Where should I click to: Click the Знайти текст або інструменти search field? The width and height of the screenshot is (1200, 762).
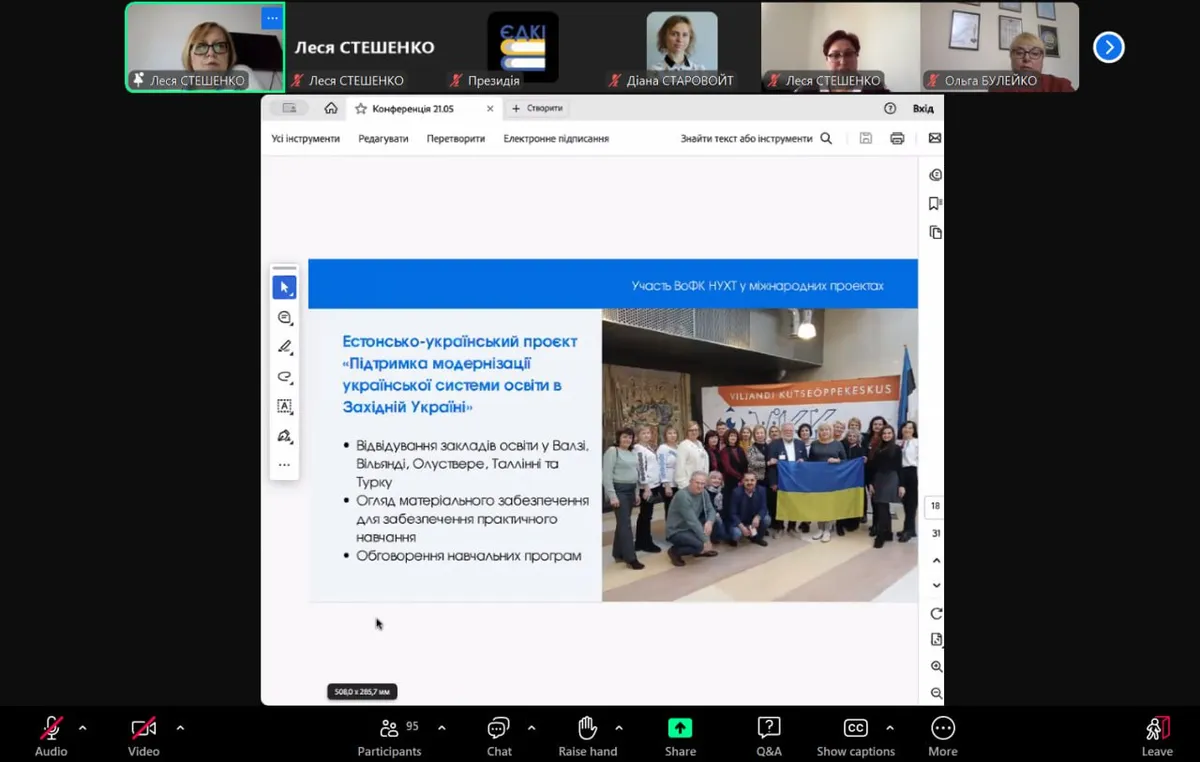coord(757,138)
